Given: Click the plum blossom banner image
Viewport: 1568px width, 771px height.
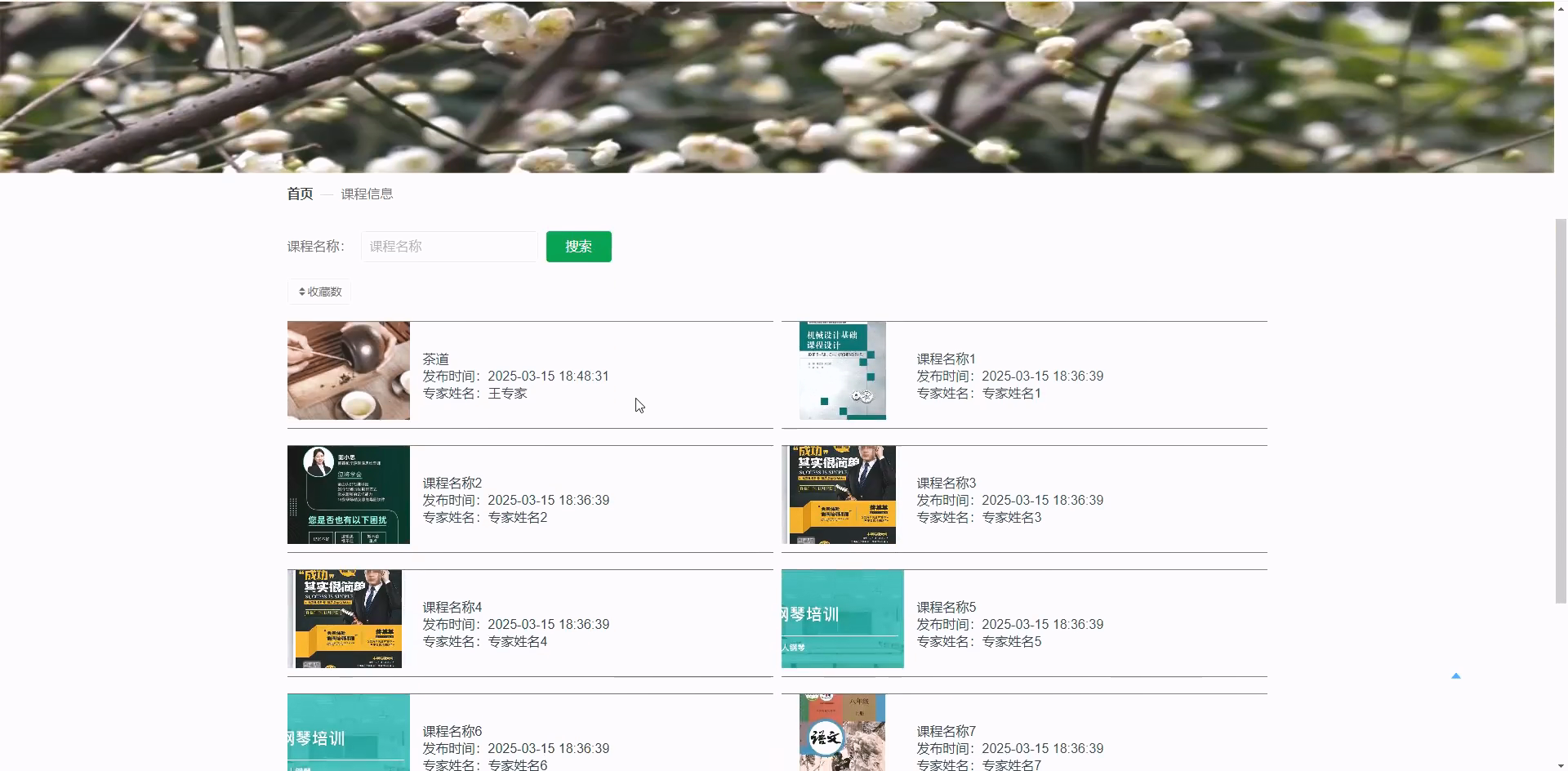Looking at the screenshot, I should tap(777, 87).
